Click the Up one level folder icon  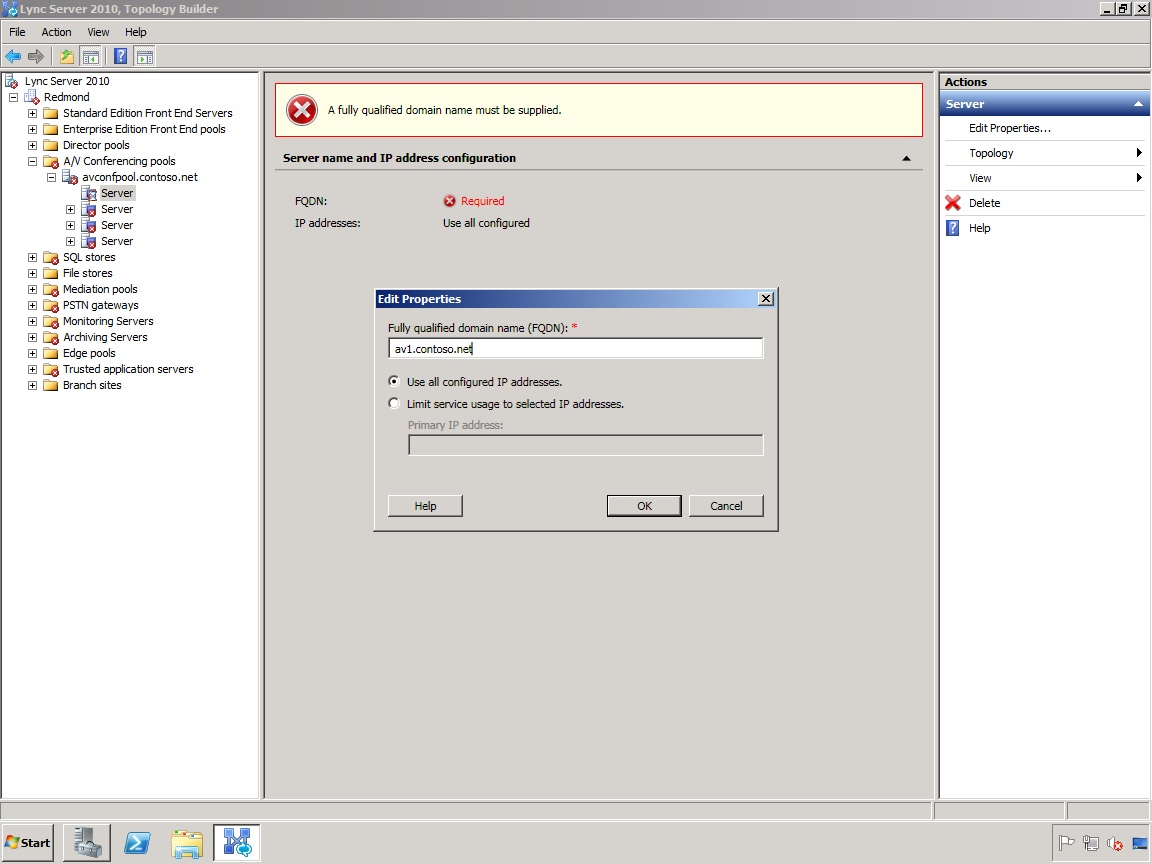pyautogui.click(x=67, y=57)
